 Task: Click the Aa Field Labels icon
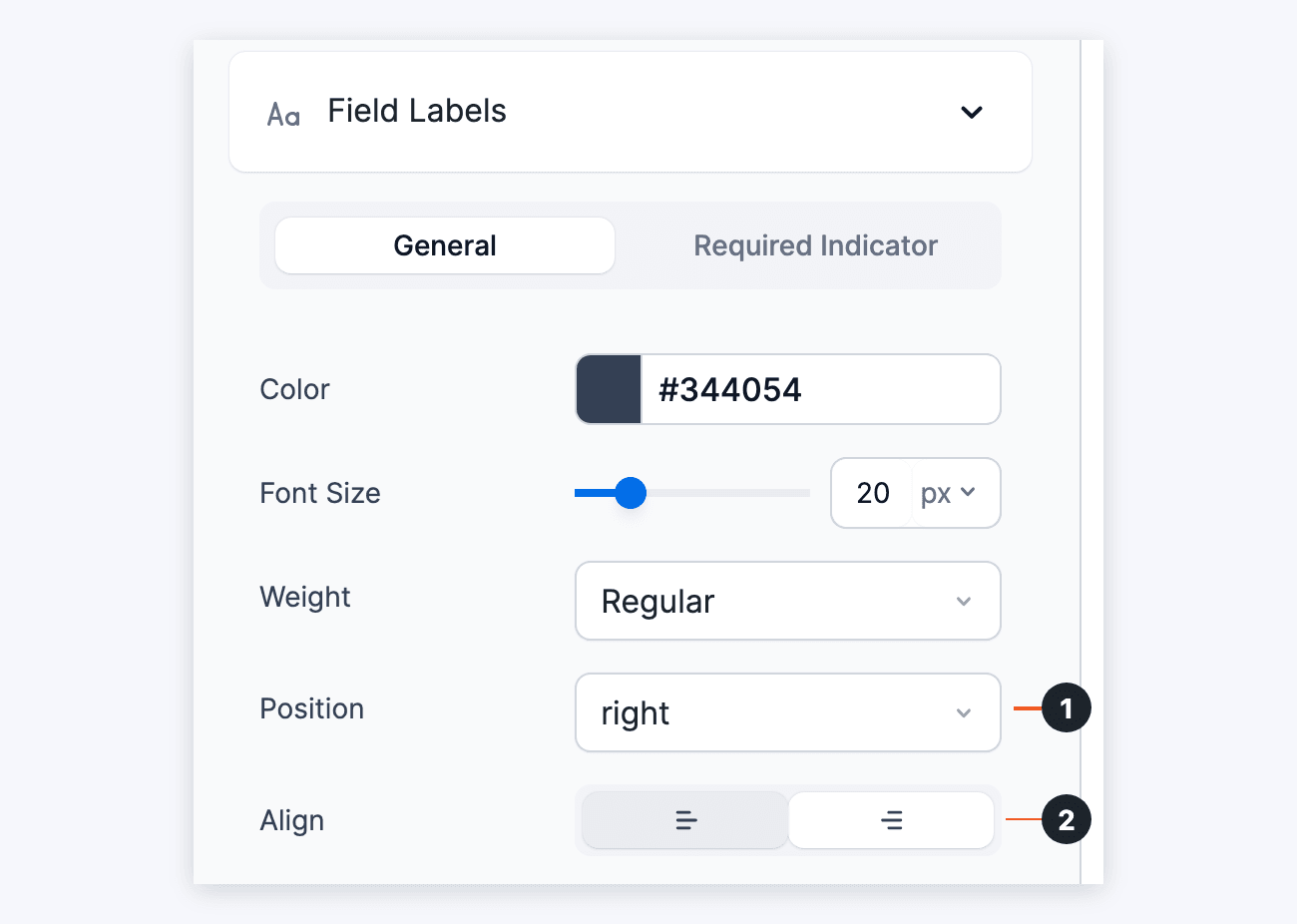pos(283,114)
